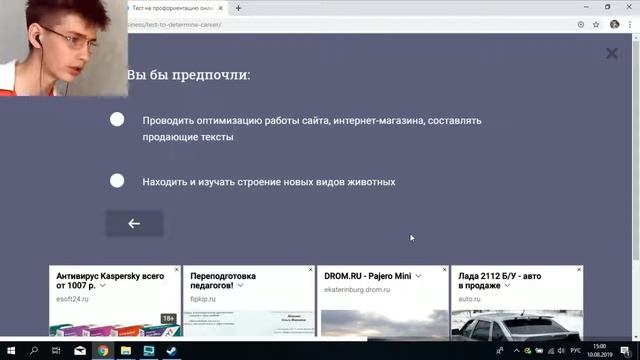Open the Антивирус Kaspersky ad title link
Image resolution: width=640 pixels, height=360 pixels.
(110, 281)
